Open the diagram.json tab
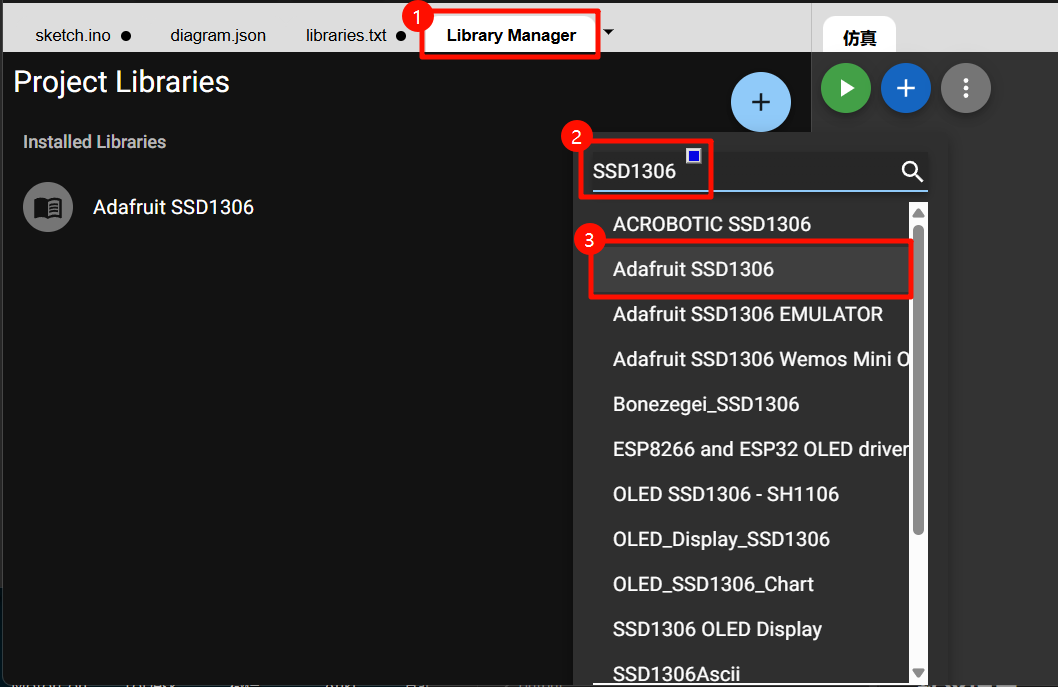This screenshot has height=687, width=1058. 218,35
